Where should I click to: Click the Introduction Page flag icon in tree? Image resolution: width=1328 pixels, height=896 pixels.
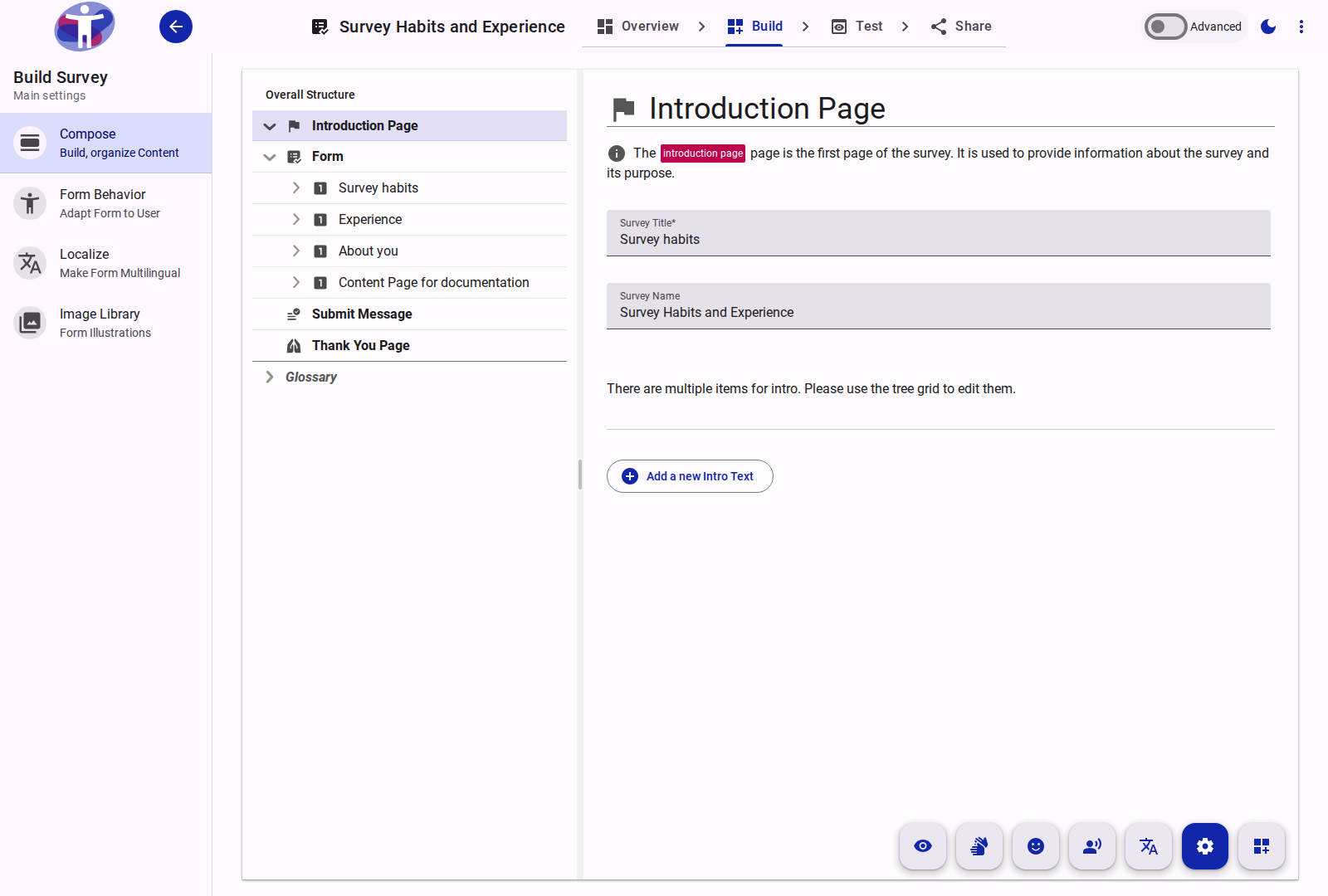tap(294, 126)
